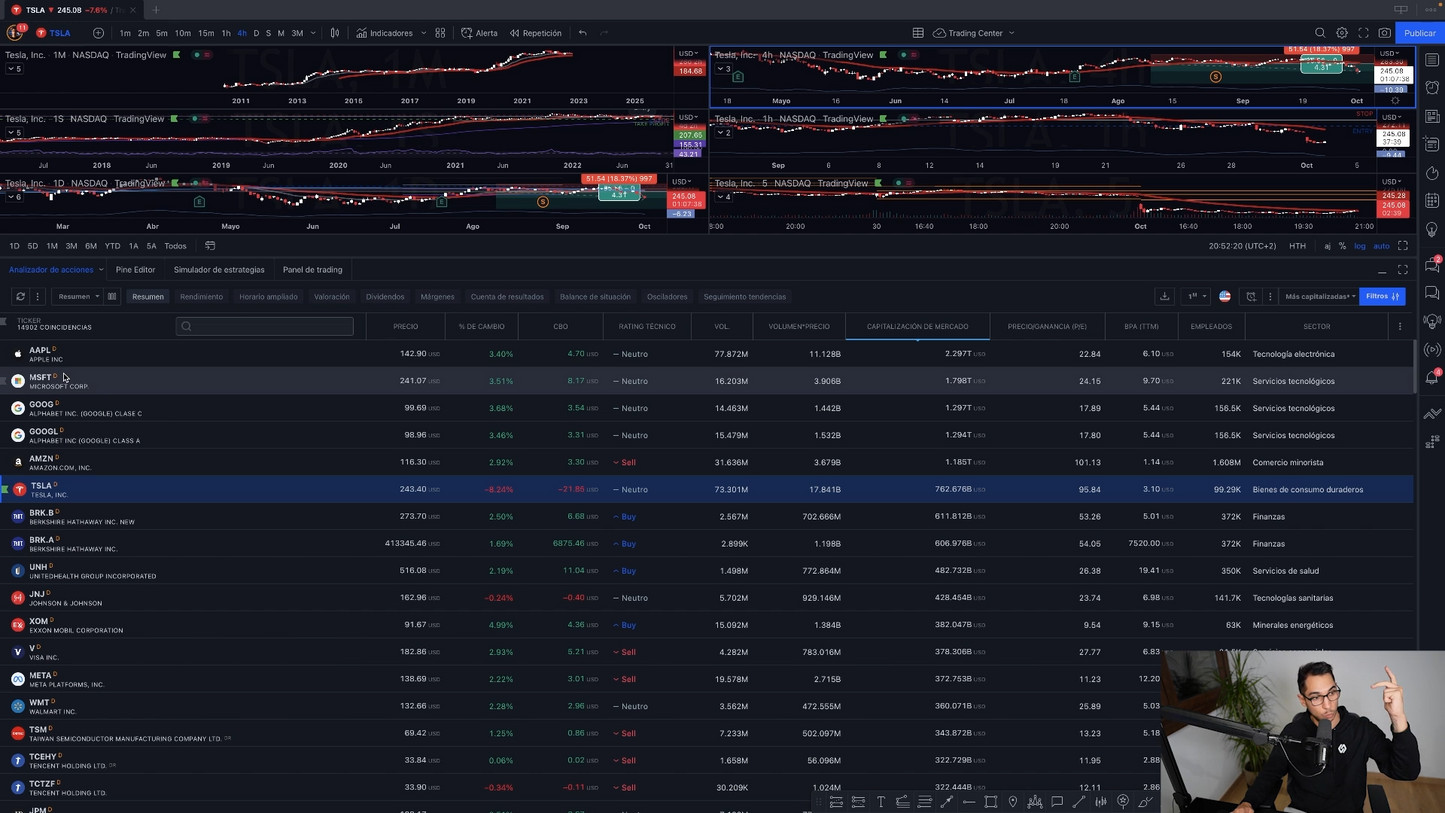Start bar replay with Repetición
This screenshot has width=1445, height=813.
click(x=536, y=33)
